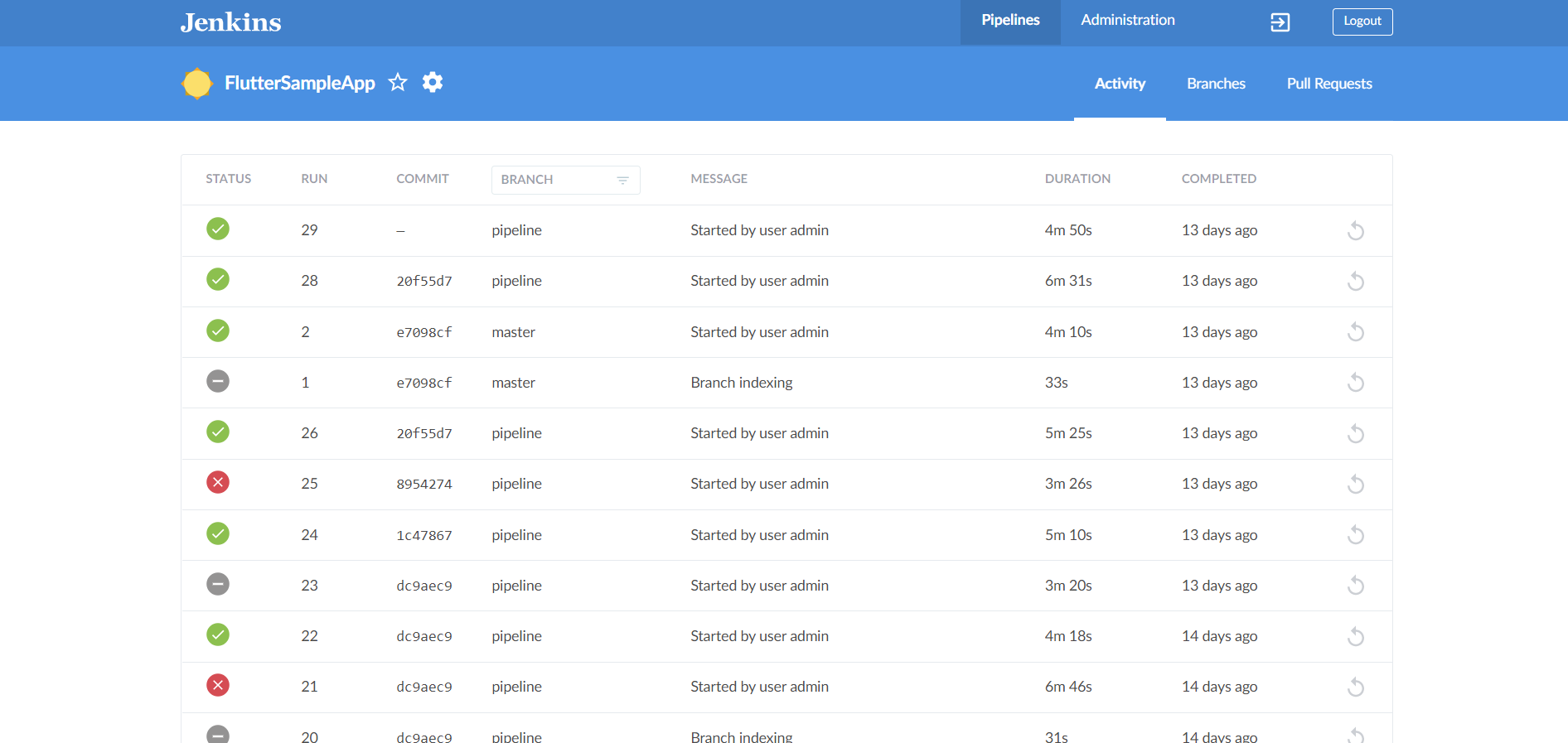Open the Branch filter dropdown
The height and width of the screenshot is (743, 1568).
pyautogui.click(x=566, y=180)
